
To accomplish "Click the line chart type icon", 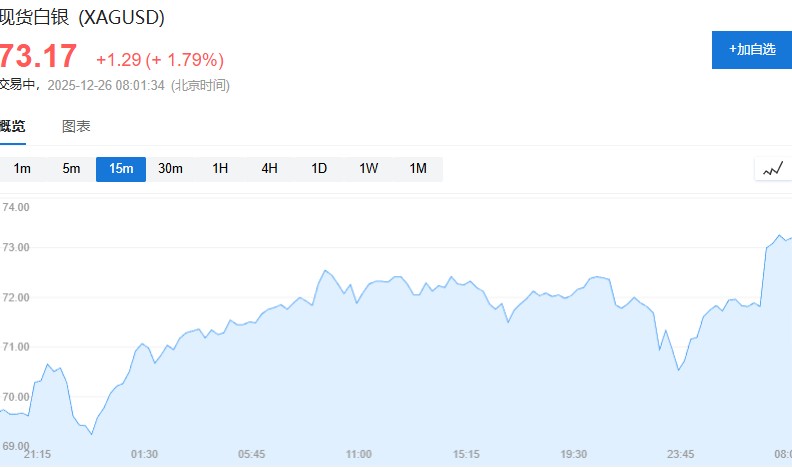I will coord(772,169).
